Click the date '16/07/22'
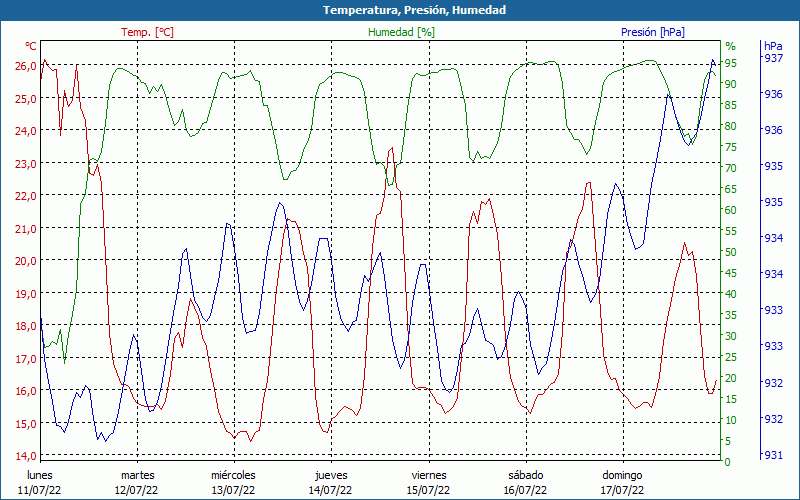800x500 pixels. 526,490
